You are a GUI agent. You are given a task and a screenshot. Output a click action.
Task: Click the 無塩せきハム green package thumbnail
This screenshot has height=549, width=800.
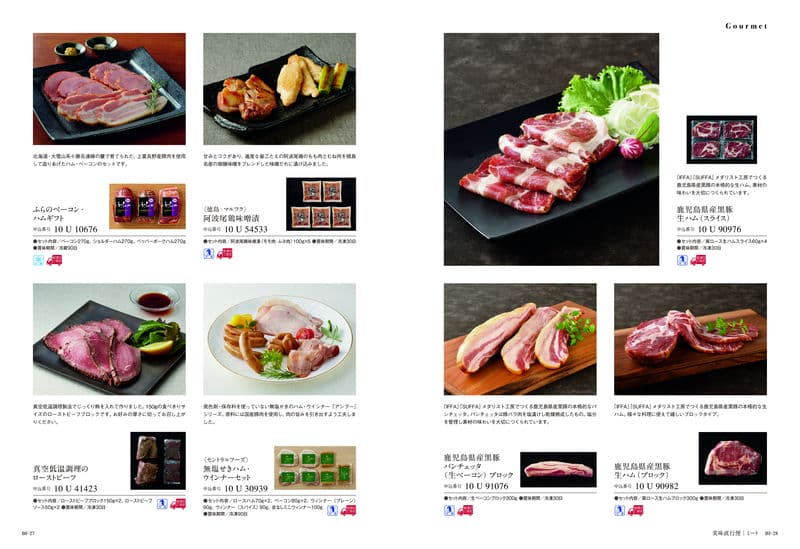(x=315, y=468)
